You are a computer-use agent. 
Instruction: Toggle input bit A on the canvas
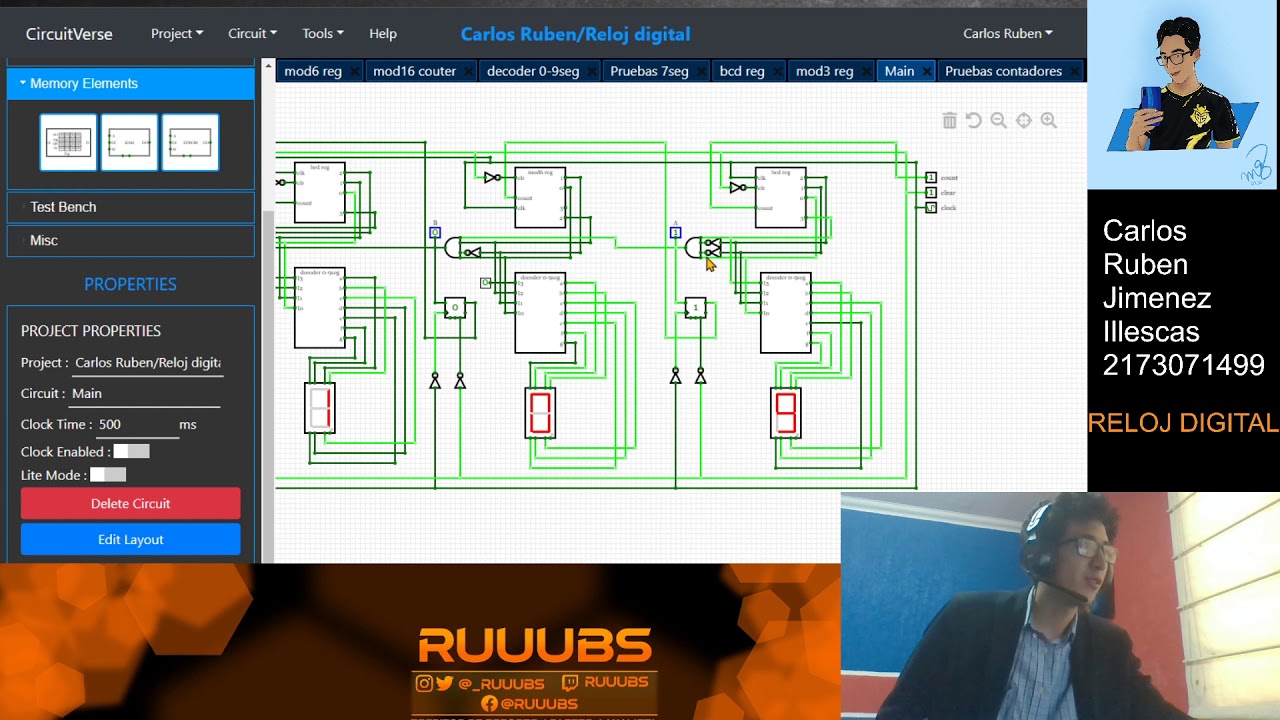[675, 233]
